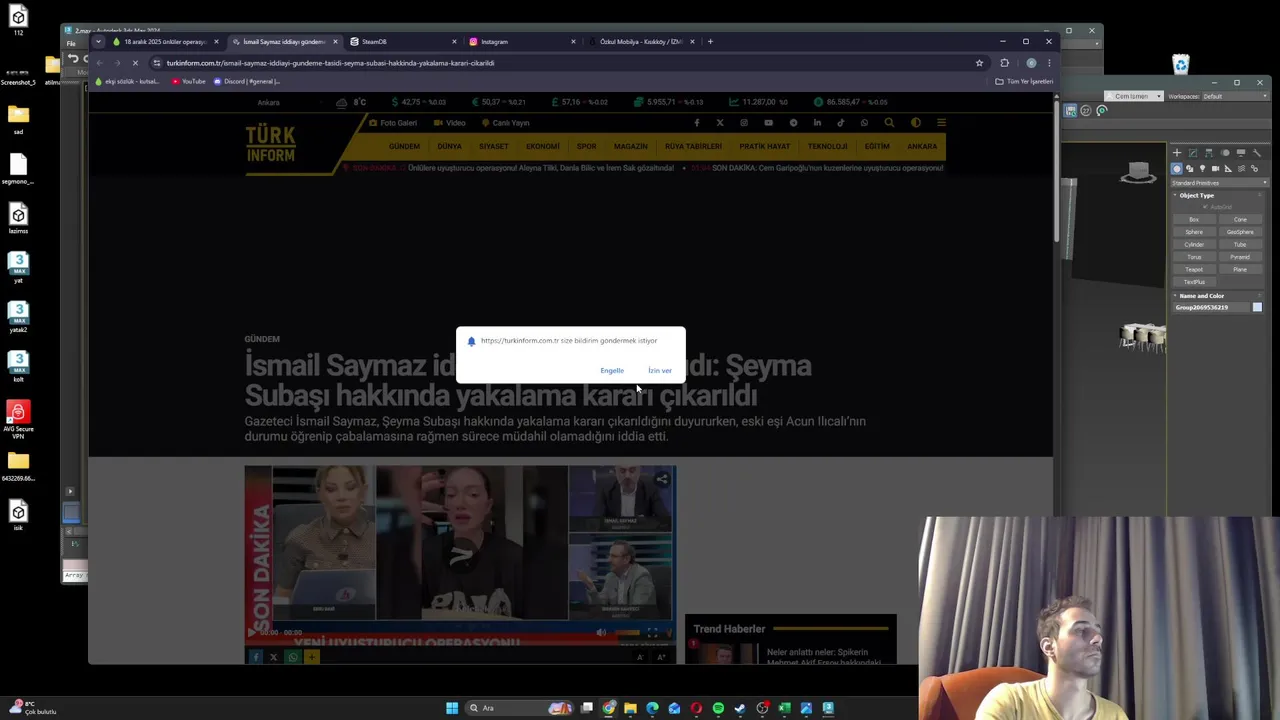
Task: Open the EKONOMİ menu category
Action: click(543, 147)
